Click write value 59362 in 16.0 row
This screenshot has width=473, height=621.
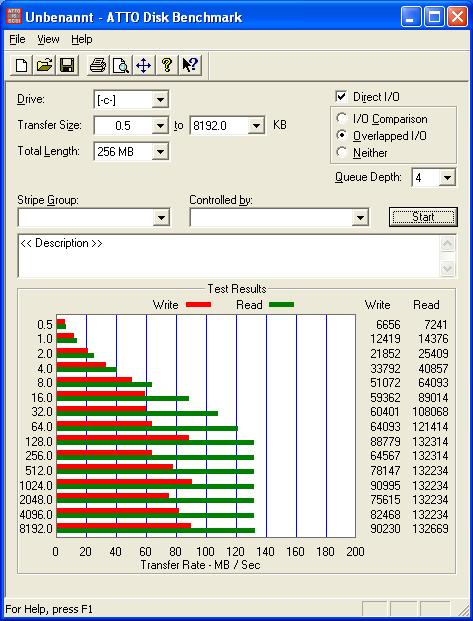(x=385, y=398)
